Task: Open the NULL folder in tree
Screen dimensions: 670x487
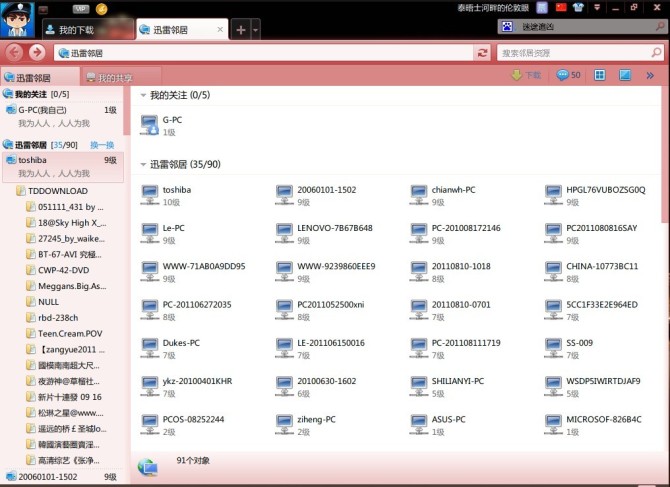Action: tap(42, 302)
